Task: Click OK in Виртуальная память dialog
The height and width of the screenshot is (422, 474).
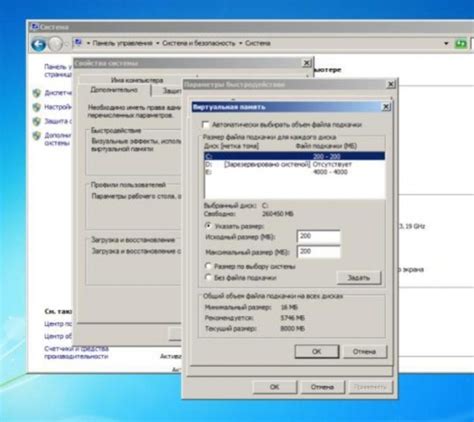Action: coord(317,352)
